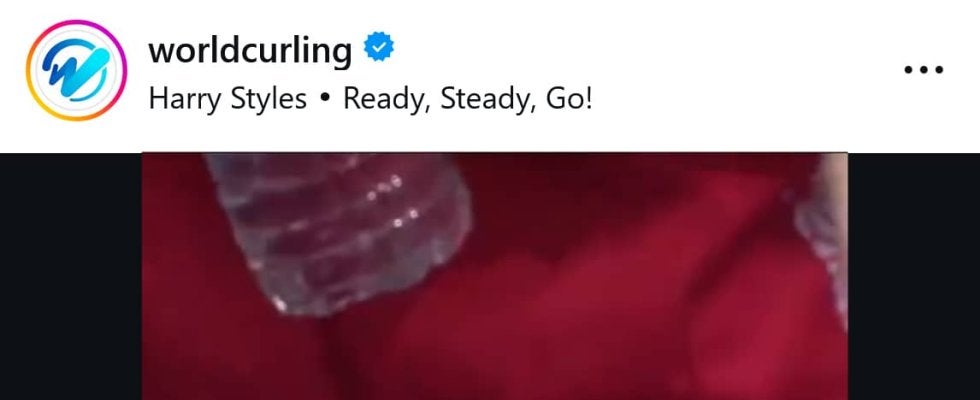Click the plastic bottle in the video
Screen dimensions: 980x400
click(341, 231)
